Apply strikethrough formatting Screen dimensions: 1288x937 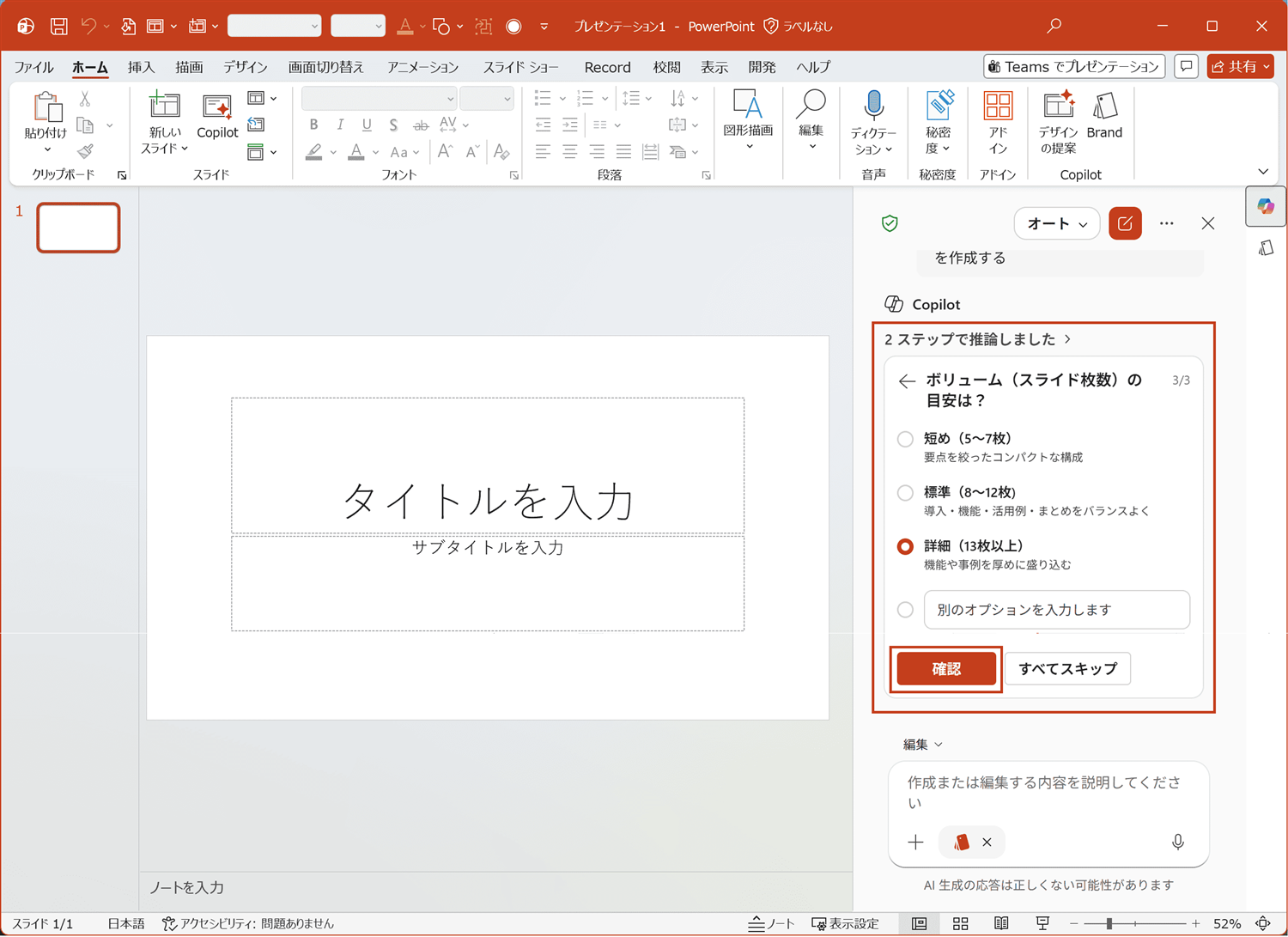pyautogui.click(x=420, y=125)
